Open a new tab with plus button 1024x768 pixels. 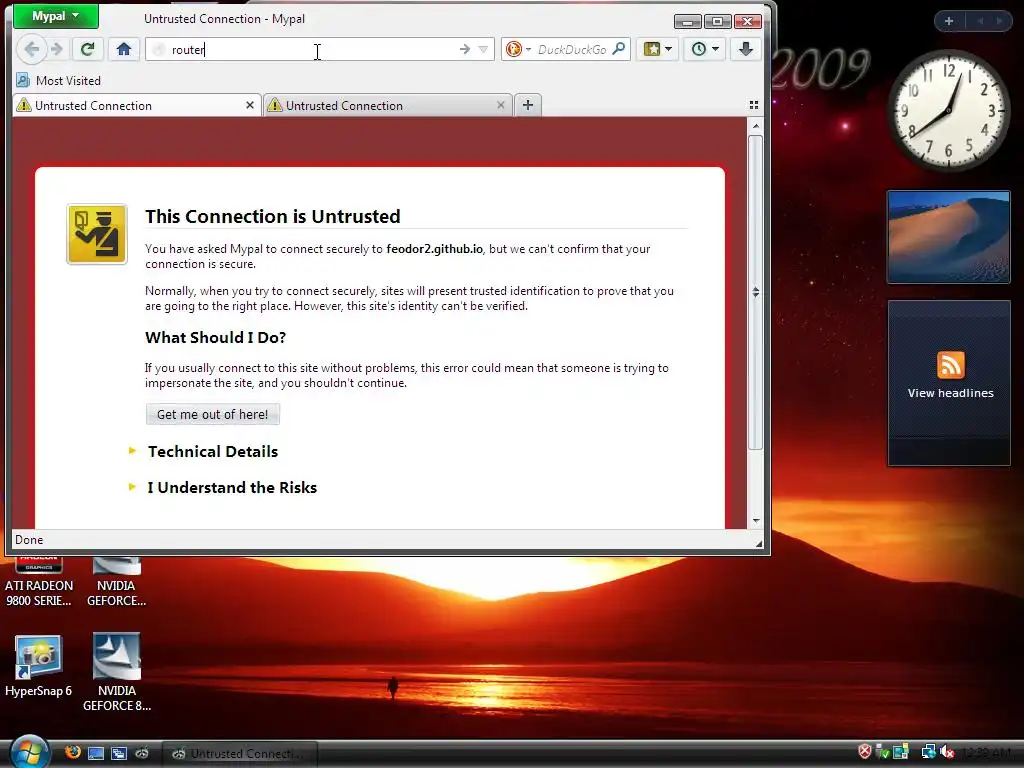pyautogui.click(x=528, y=105)
